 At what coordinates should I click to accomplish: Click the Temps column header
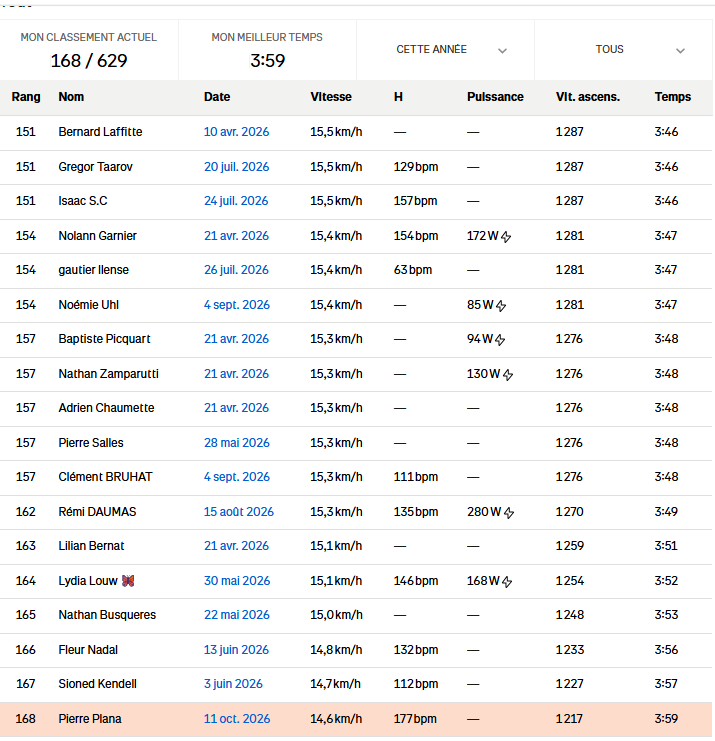pyautogui.click(x=672, y=97)
